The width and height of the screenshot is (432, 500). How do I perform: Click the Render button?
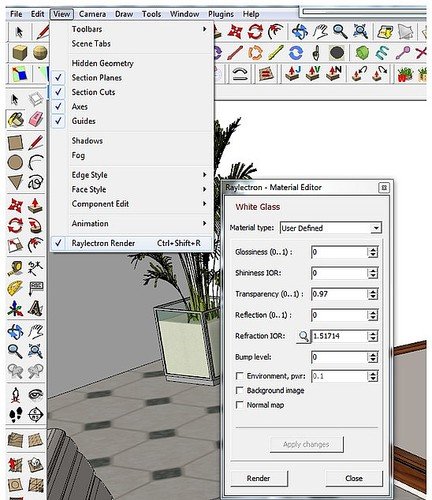coord(259,478)
